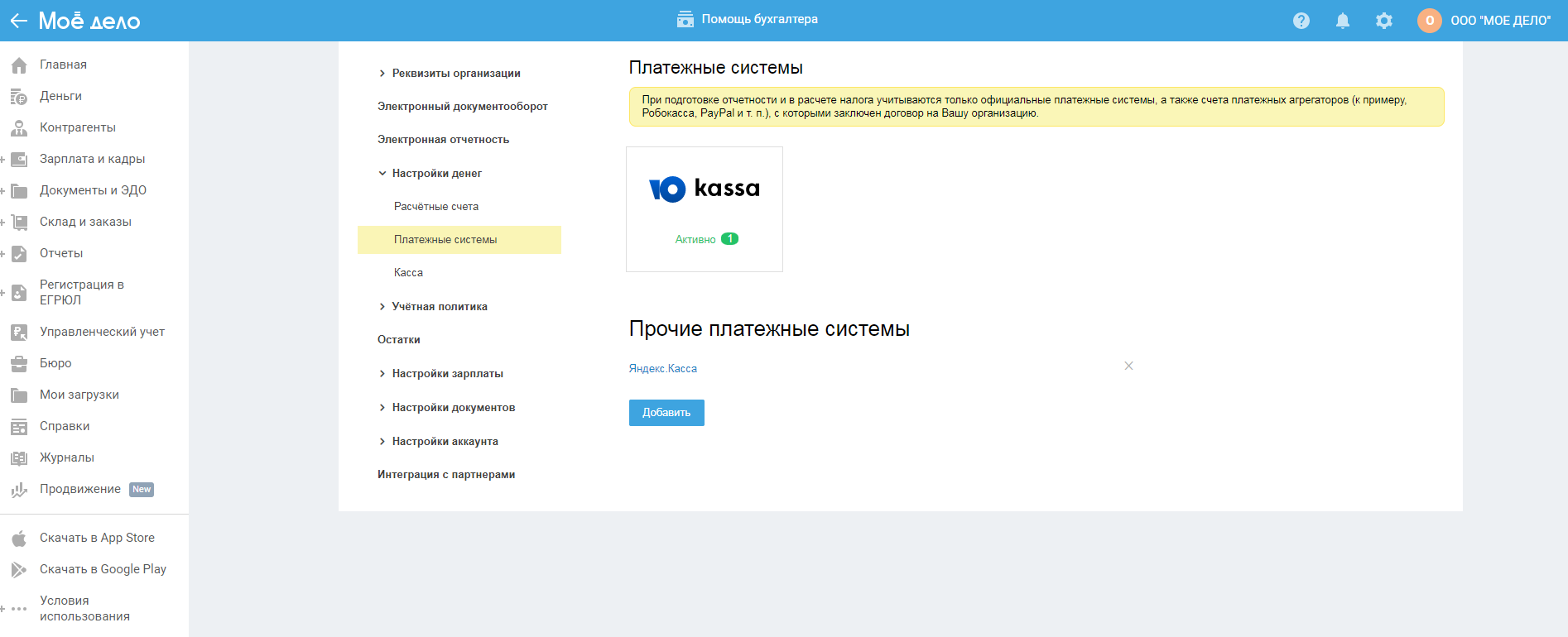Click the Помощь бухгалтера header icon
1568x637 pixels.
point(685,19)
